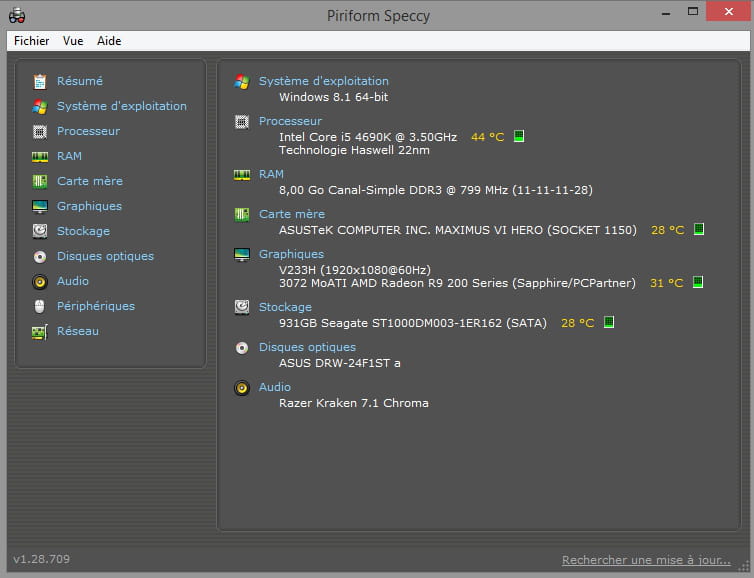Click the V233H (1920x1080@60Hz) text
The image size is (754, 578).
355,270
